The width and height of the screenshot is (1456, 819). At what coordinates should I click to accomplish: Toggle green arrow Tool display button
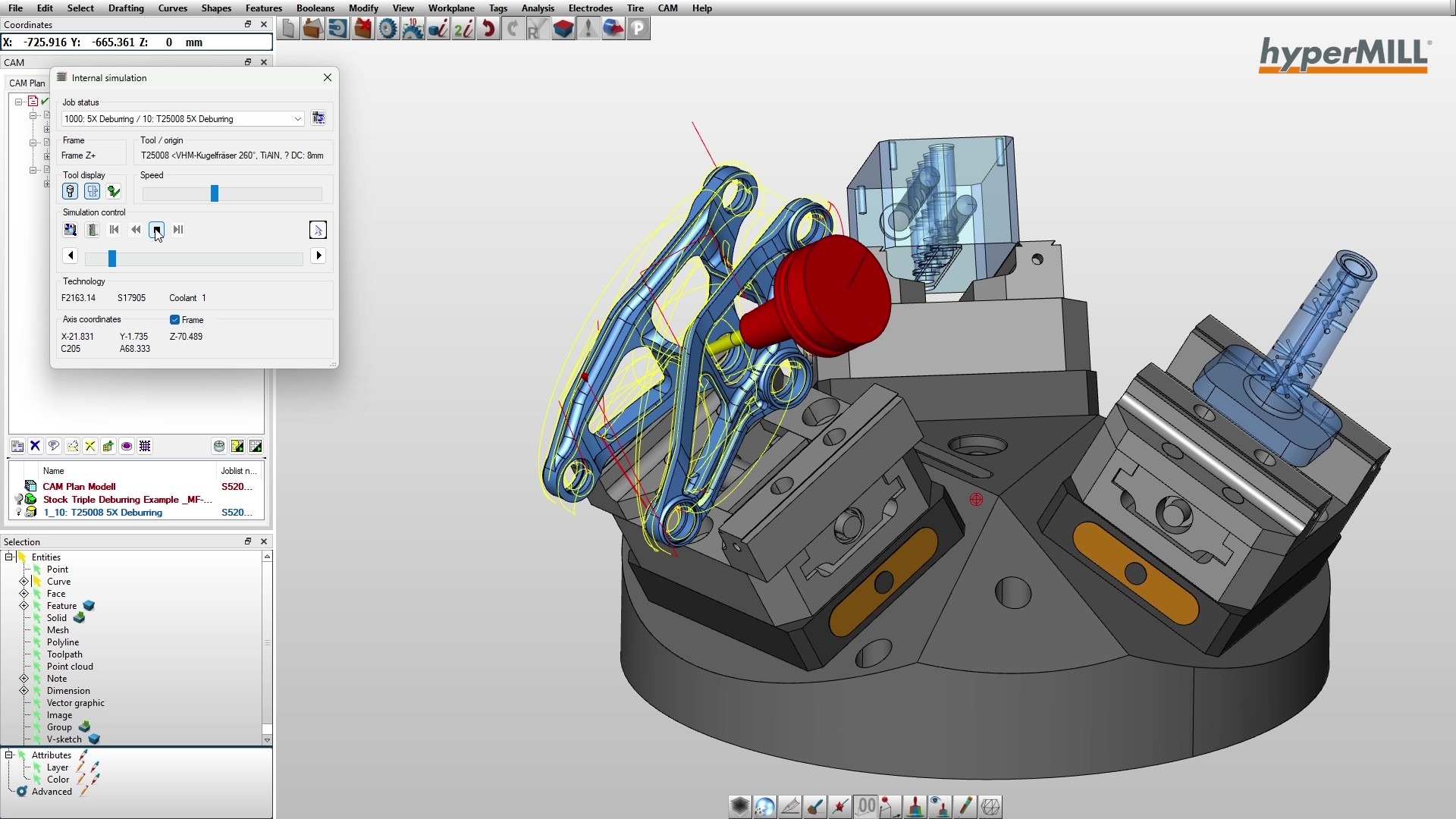(x=114, y=191)
